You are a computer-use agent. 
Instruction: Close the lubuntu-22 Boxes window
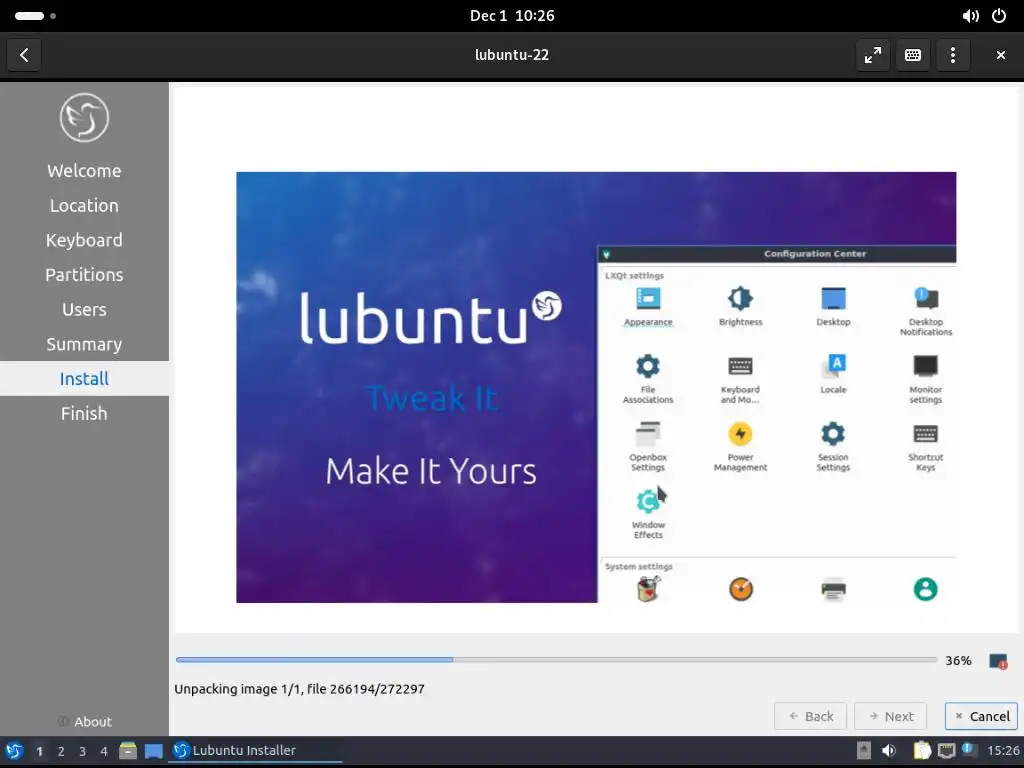(x=1000, y=55)
